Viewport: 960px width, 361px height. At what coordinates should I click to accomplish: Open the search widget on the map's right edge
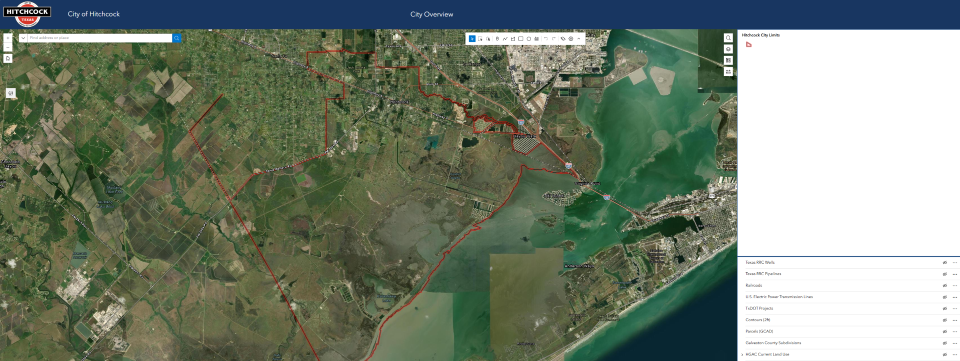729,37
